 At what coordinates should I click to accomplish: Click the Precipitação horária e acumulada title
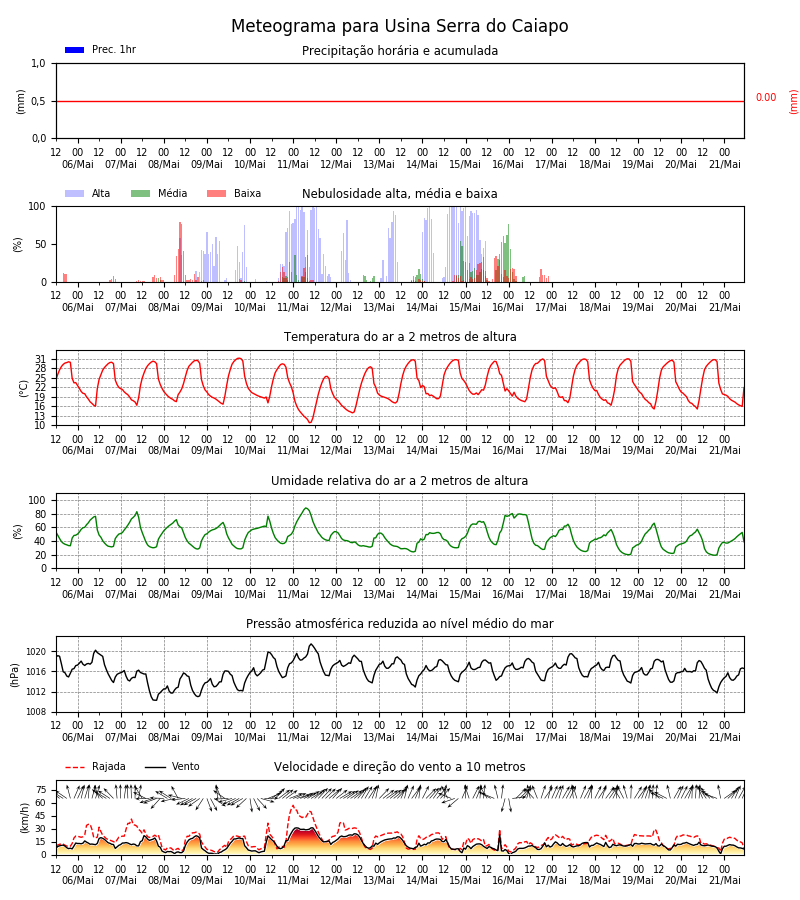click(x=400, y=51)
